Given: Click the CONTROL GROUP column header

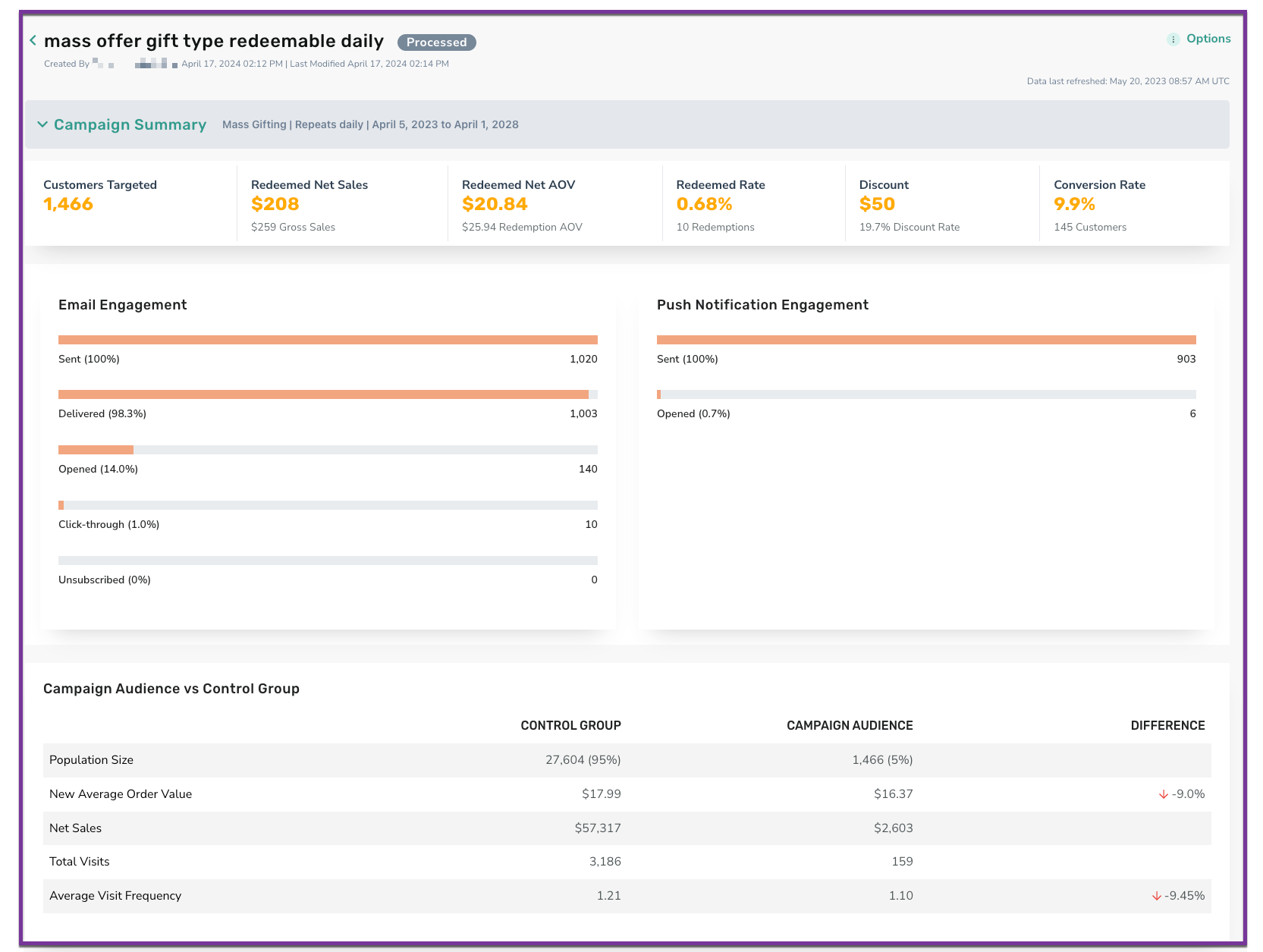Looking at the screenshot, I should 570,726.
